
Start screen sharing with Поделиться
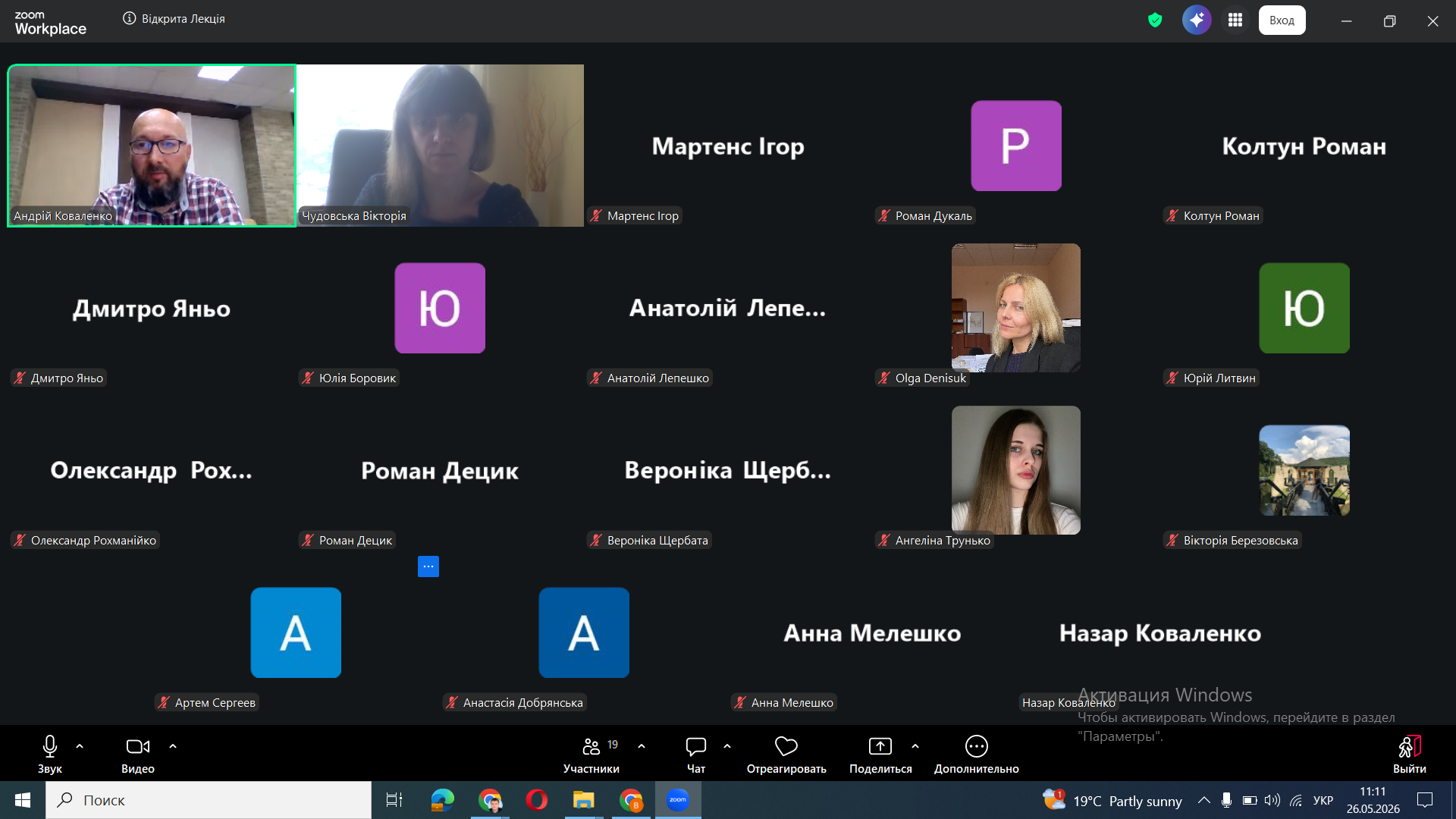point(880,755)
